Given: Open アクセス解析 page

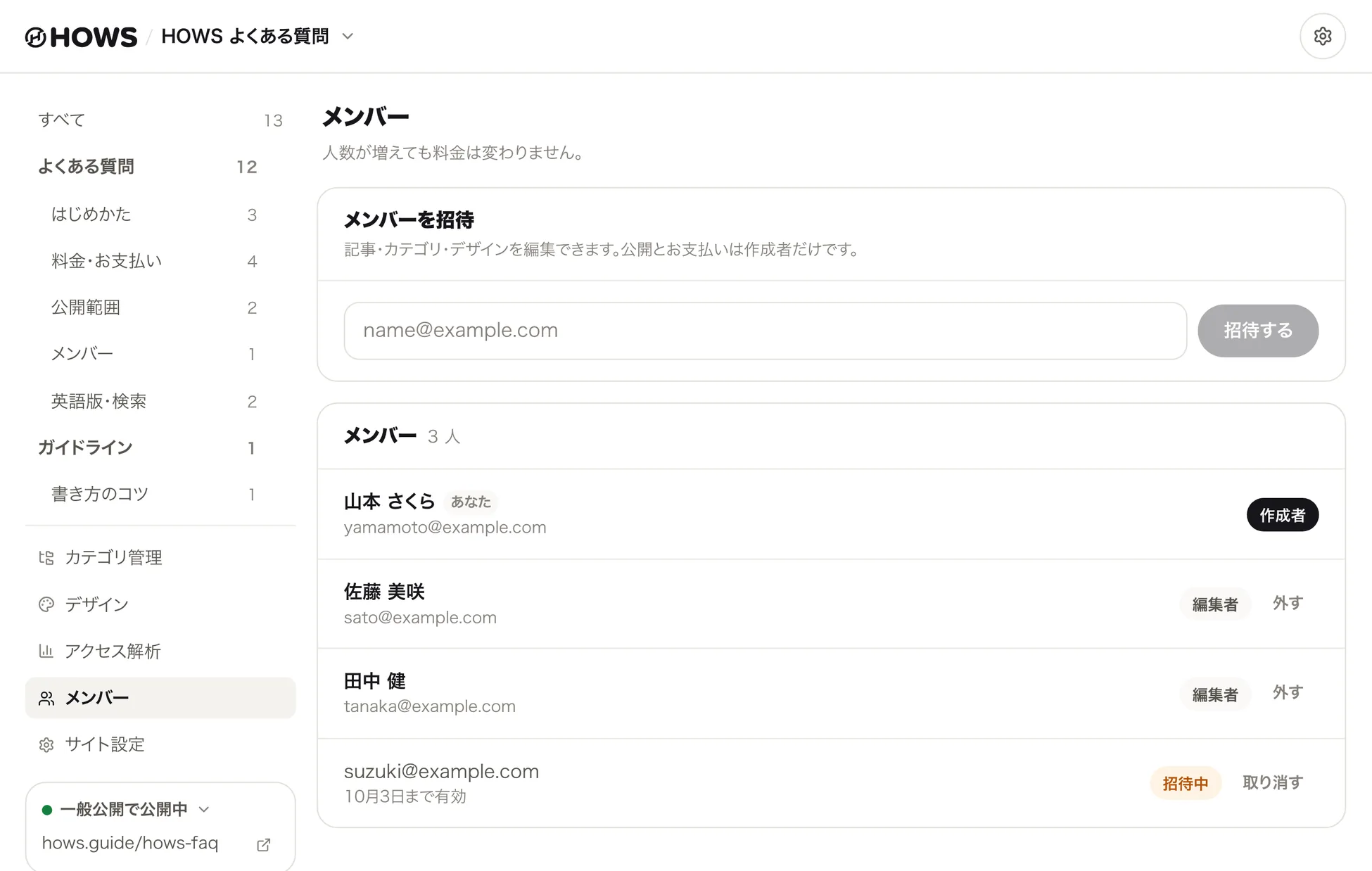Looking at the screenshot, I should pos(160,651).
